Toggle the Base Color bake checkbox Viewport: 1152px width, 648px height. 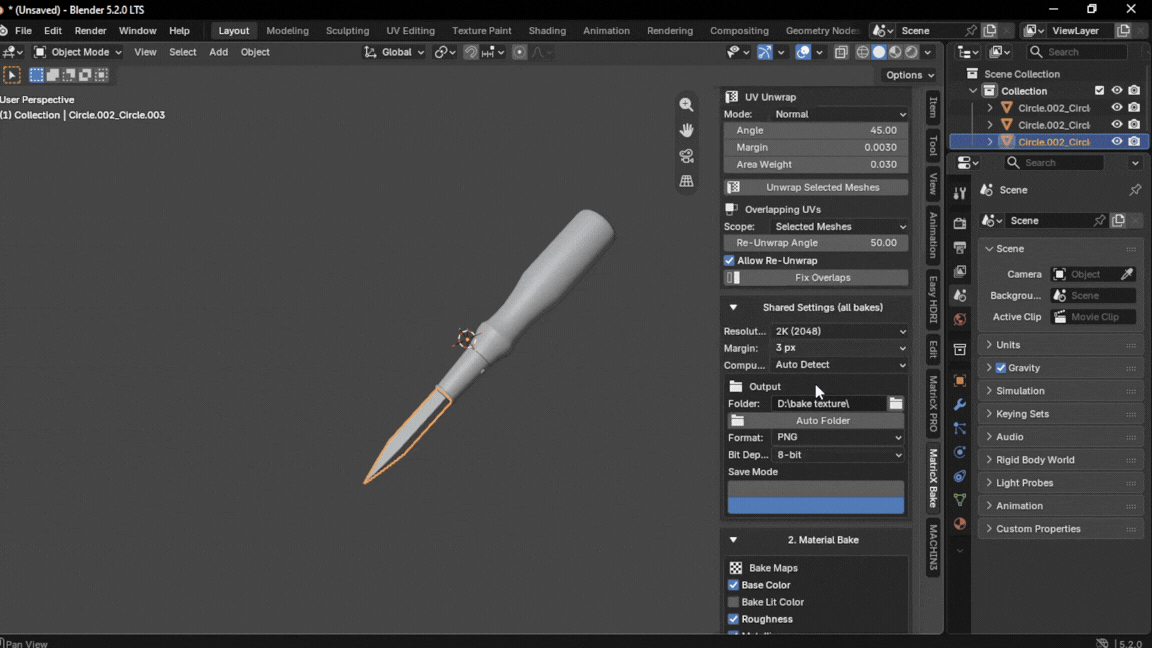[733, 585]
